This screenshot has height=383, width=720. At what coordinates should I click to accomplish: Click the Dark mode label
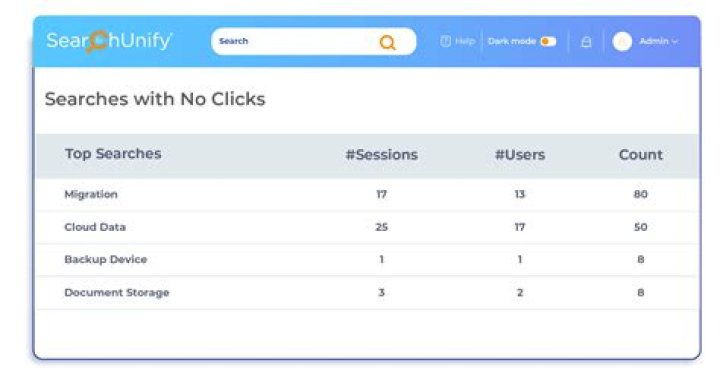[512, 41]
